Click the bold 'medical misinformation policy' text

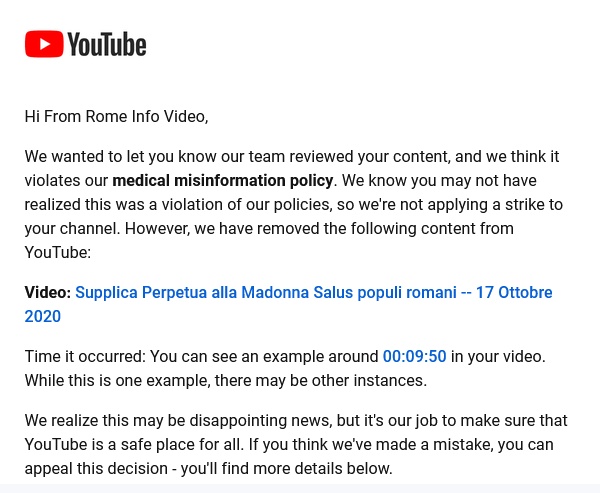point(223,180)
